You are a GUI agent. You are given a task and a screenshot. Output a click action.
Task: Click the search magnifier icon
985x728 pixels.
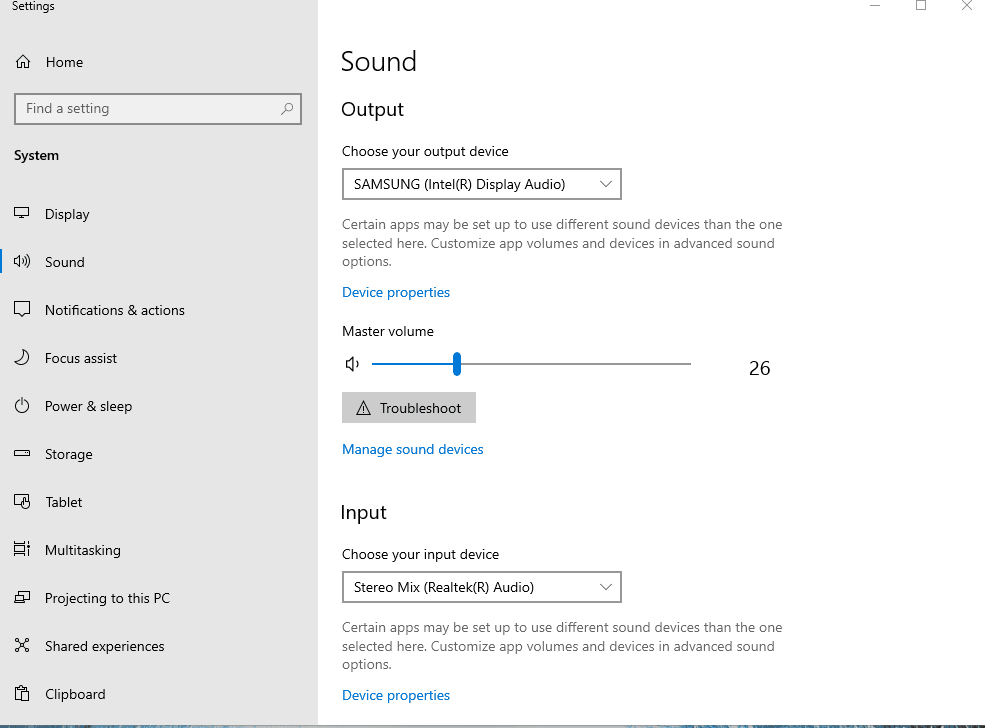(x=287, y=109)
